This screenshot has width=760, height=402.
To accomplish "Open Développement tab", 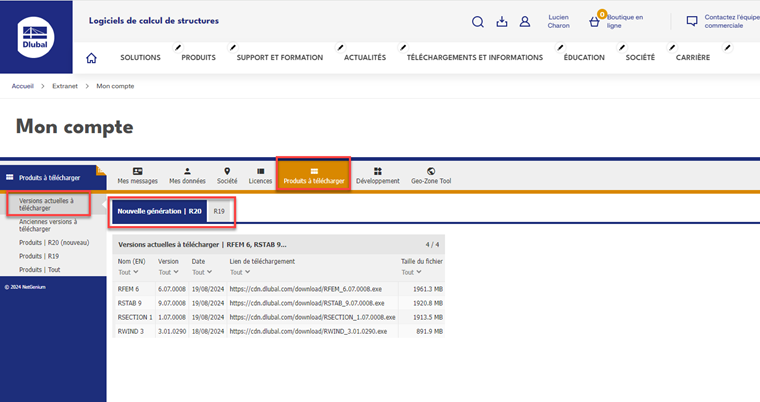I will point(378,176).
